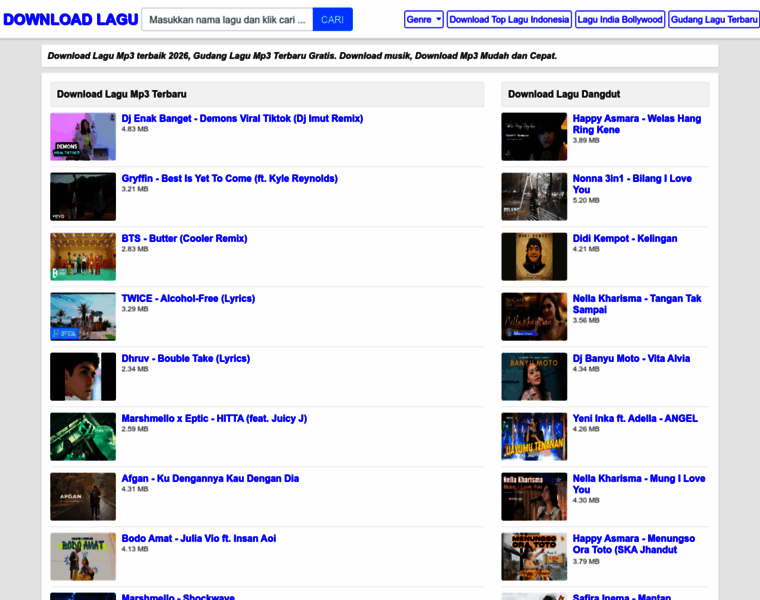This screenshot has height=600, width=760.
Task: Open BTS Butter Cooler Remix link
Action: coord(184,238)
